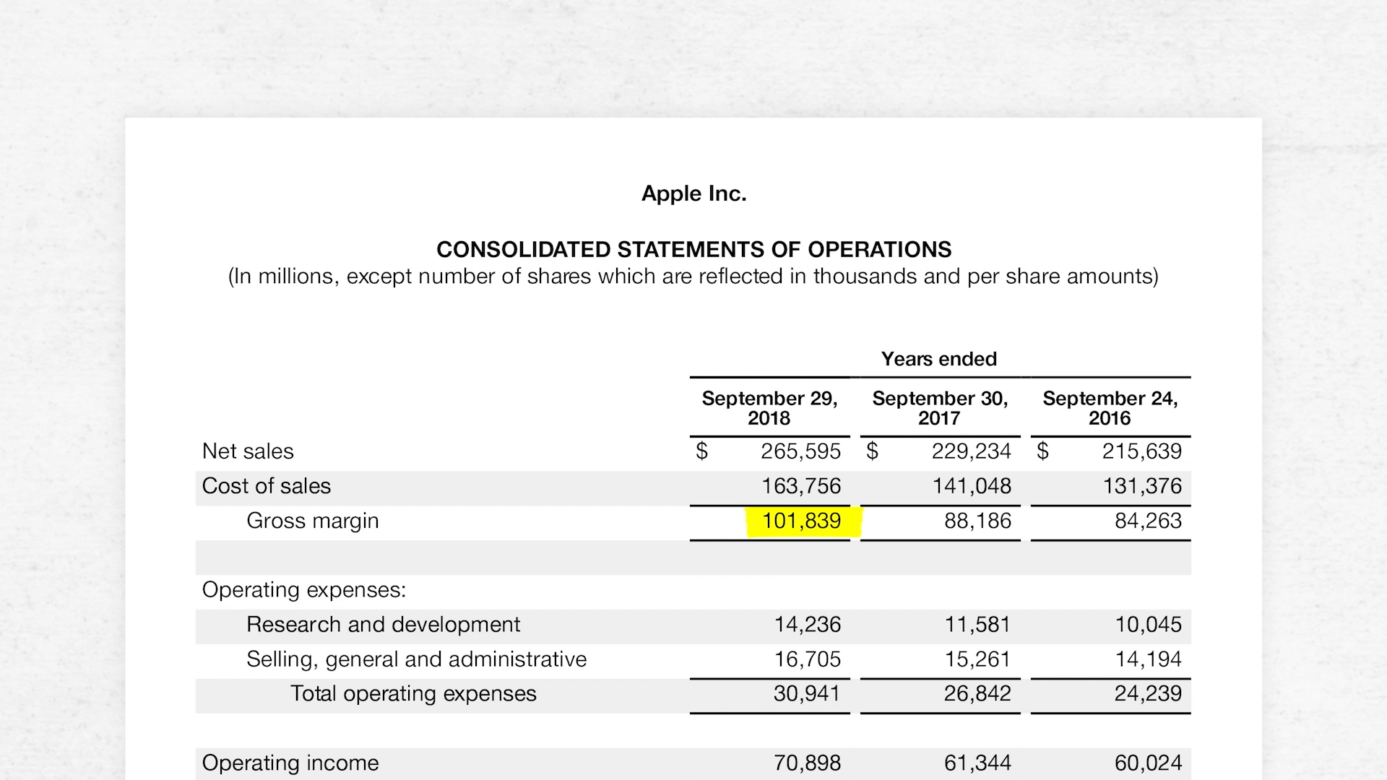Click the cost of sales value 141,048
This screenshot has width=1387, height=780.
point(971,486)
